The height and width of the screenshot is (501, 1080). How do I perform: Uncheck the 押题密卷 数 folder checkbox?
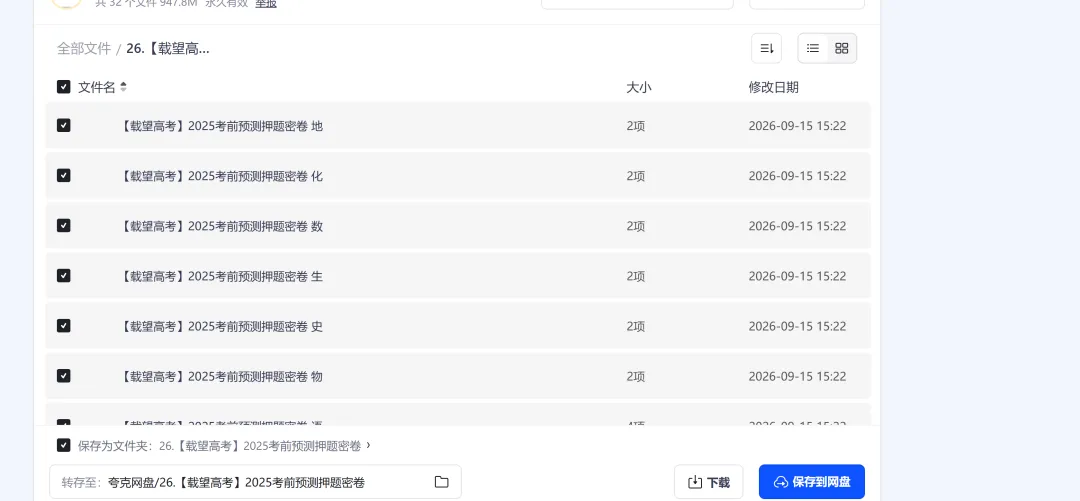coord(63,225)
